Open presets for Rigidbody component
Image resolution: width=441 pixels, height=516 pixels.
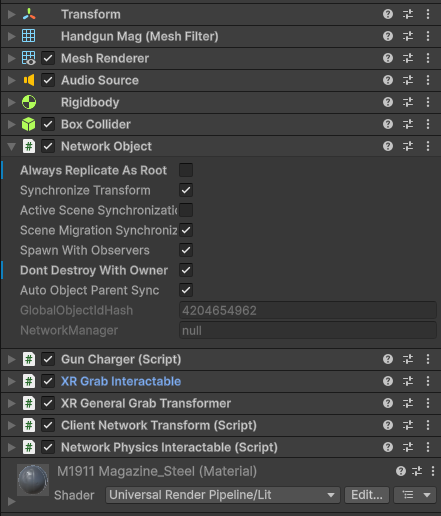pos(408,102)
